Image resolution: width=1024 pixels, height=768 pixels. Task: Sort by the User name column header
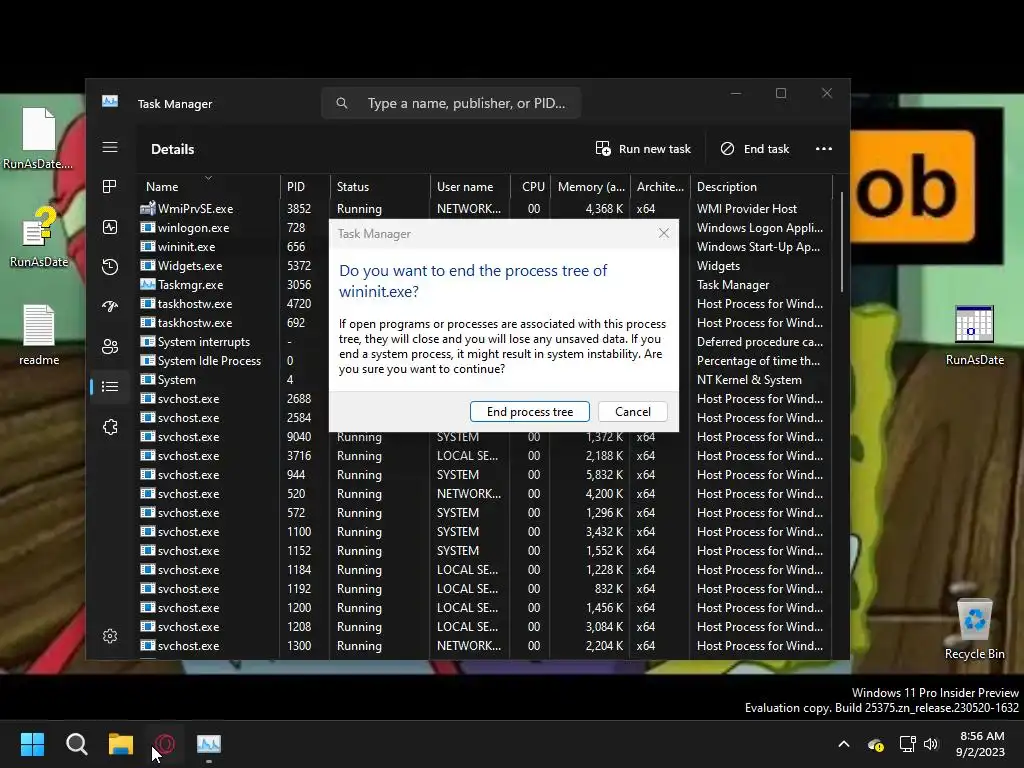point(470,186)
